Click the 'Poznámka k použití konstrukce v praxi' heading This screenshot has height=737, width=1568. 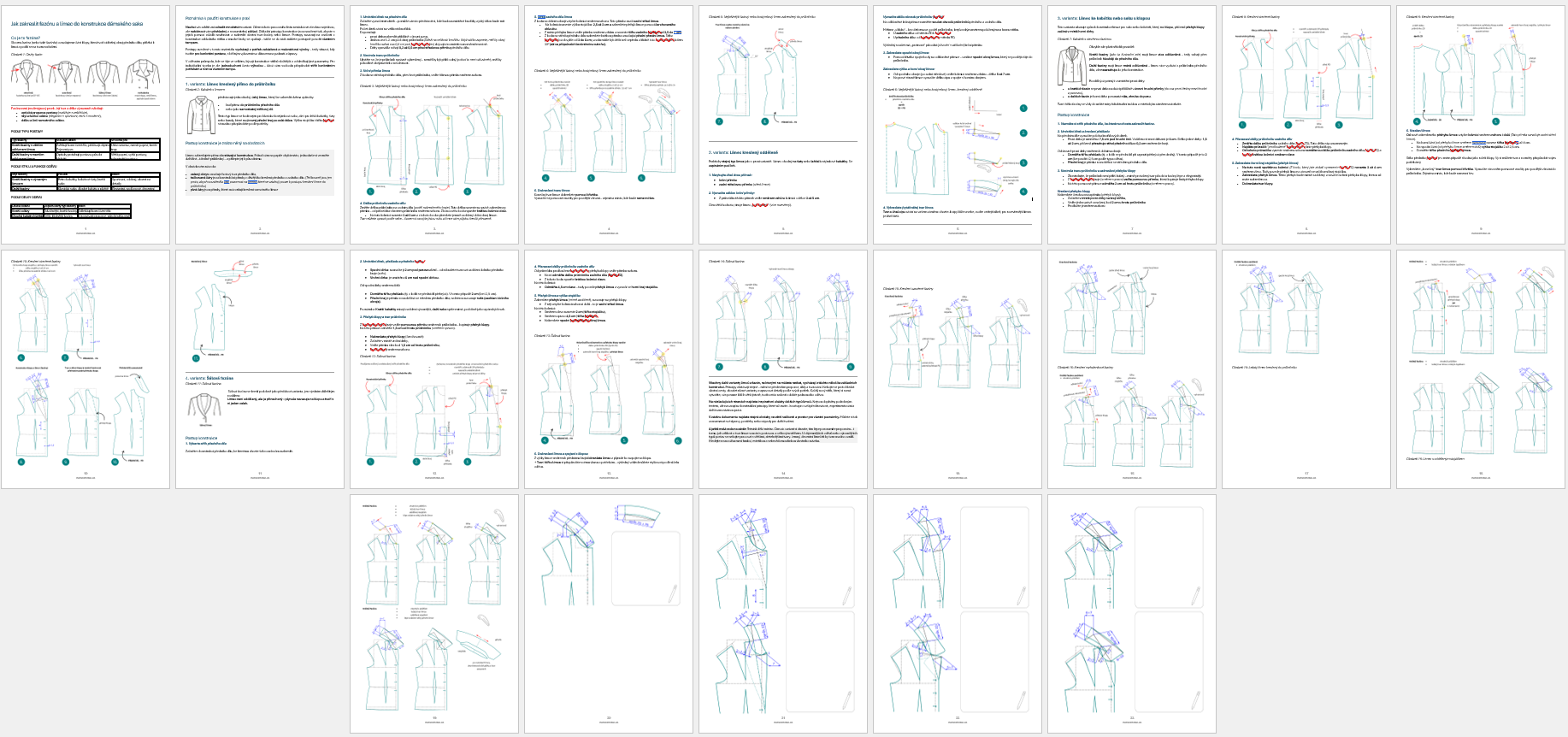pos(219,19)
